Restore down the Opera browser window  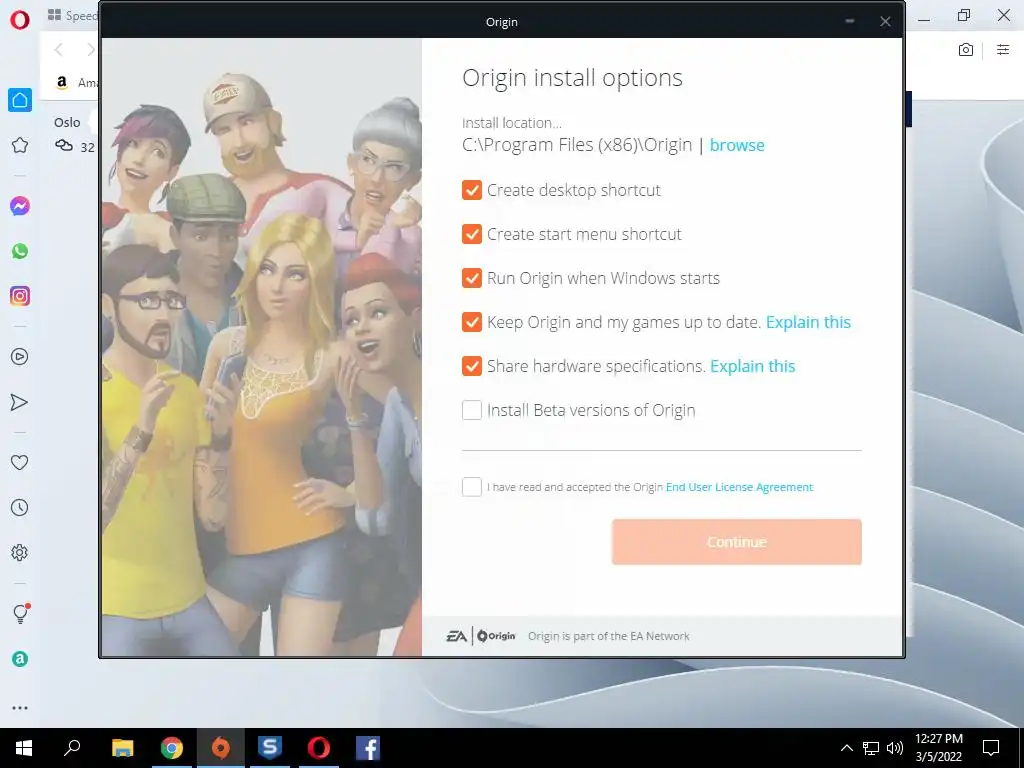964,15
